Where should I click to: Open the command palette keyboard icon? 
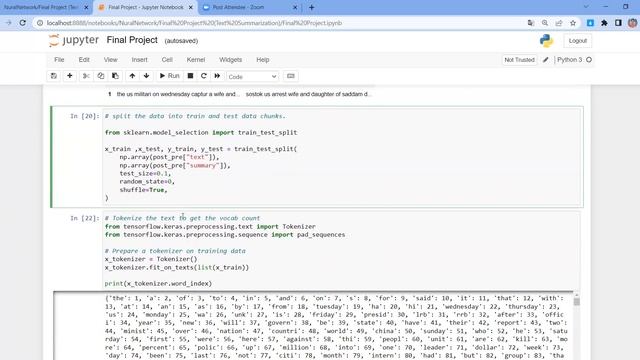pyautogui.click(x=291, y=76)
